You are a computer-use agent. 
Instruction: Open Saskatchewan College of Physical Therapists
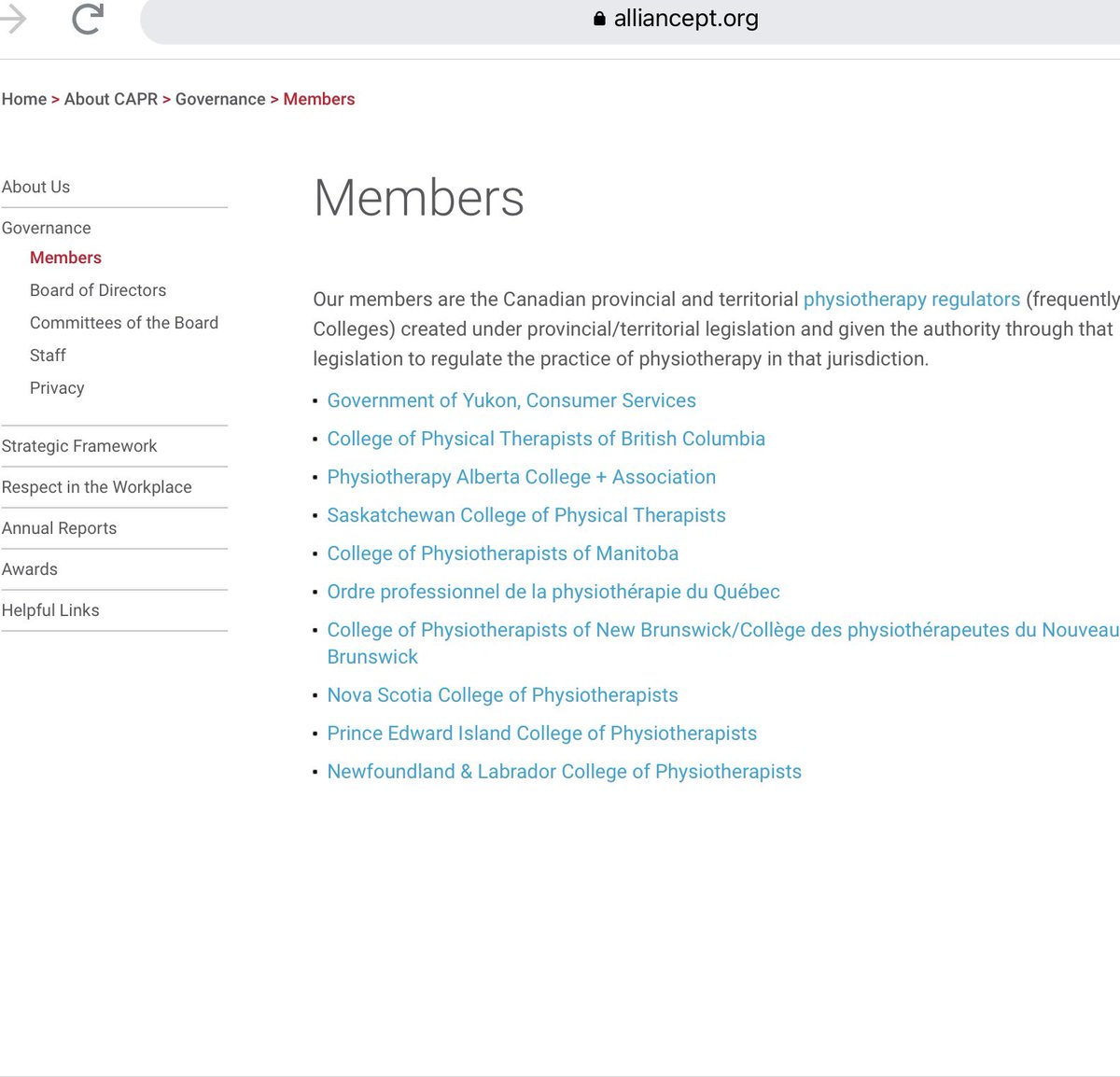(526, 515)
